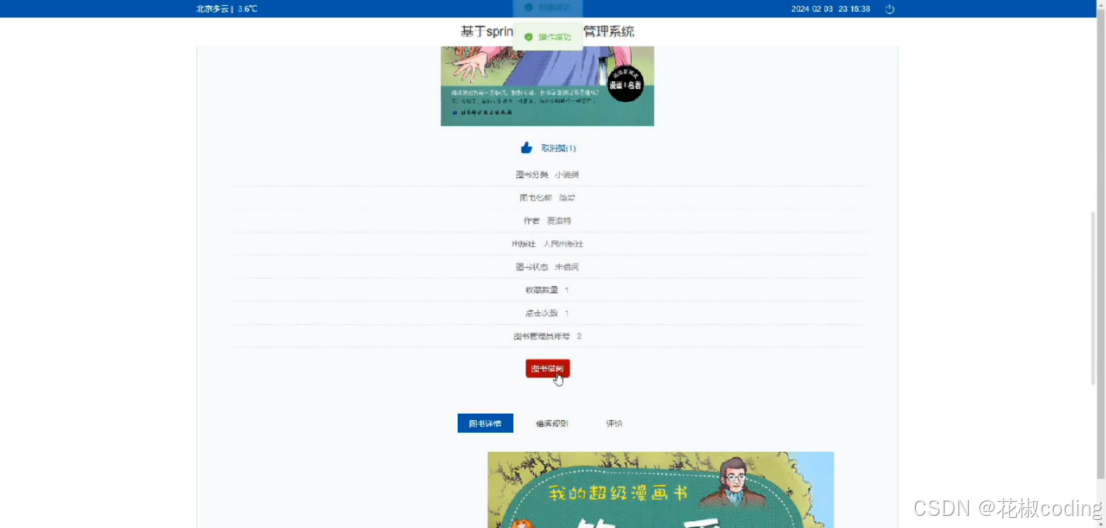Click the blue thumbs-up like icon
The width and height of the screenshot is (1106, 528).
(x=526, y=148)
